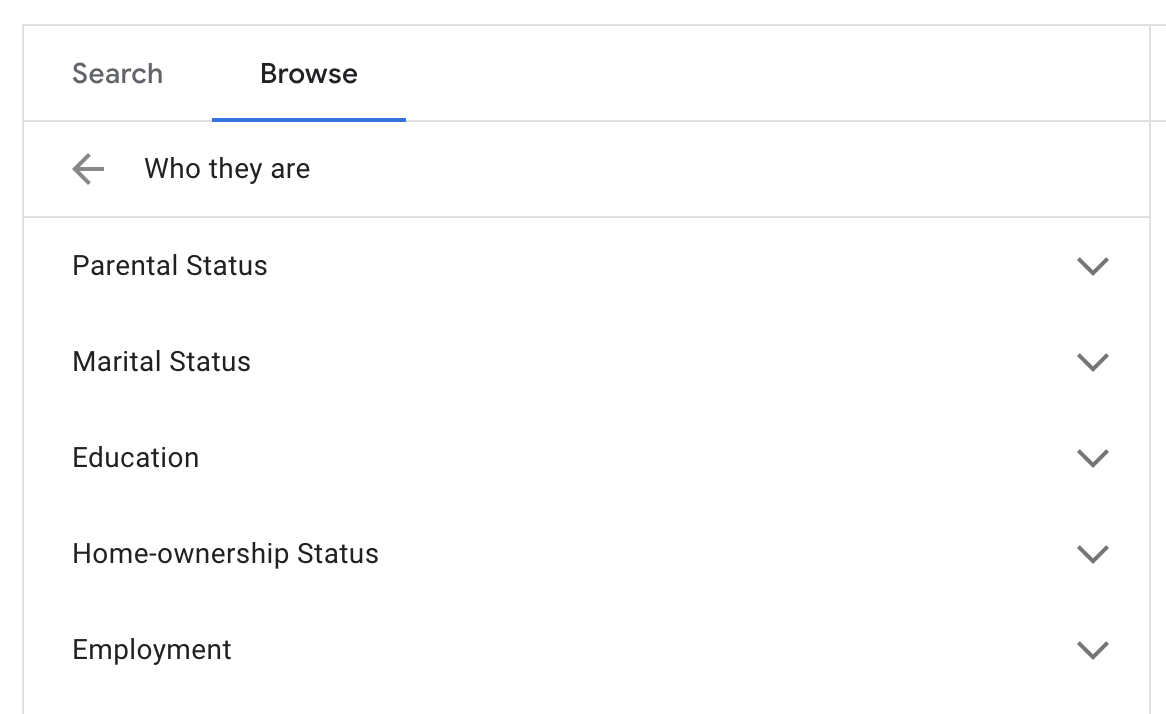Expand Marital Status with its chevron
Screen dimensions: 1166x714
pyautogui.click(x=1092, y=362)
